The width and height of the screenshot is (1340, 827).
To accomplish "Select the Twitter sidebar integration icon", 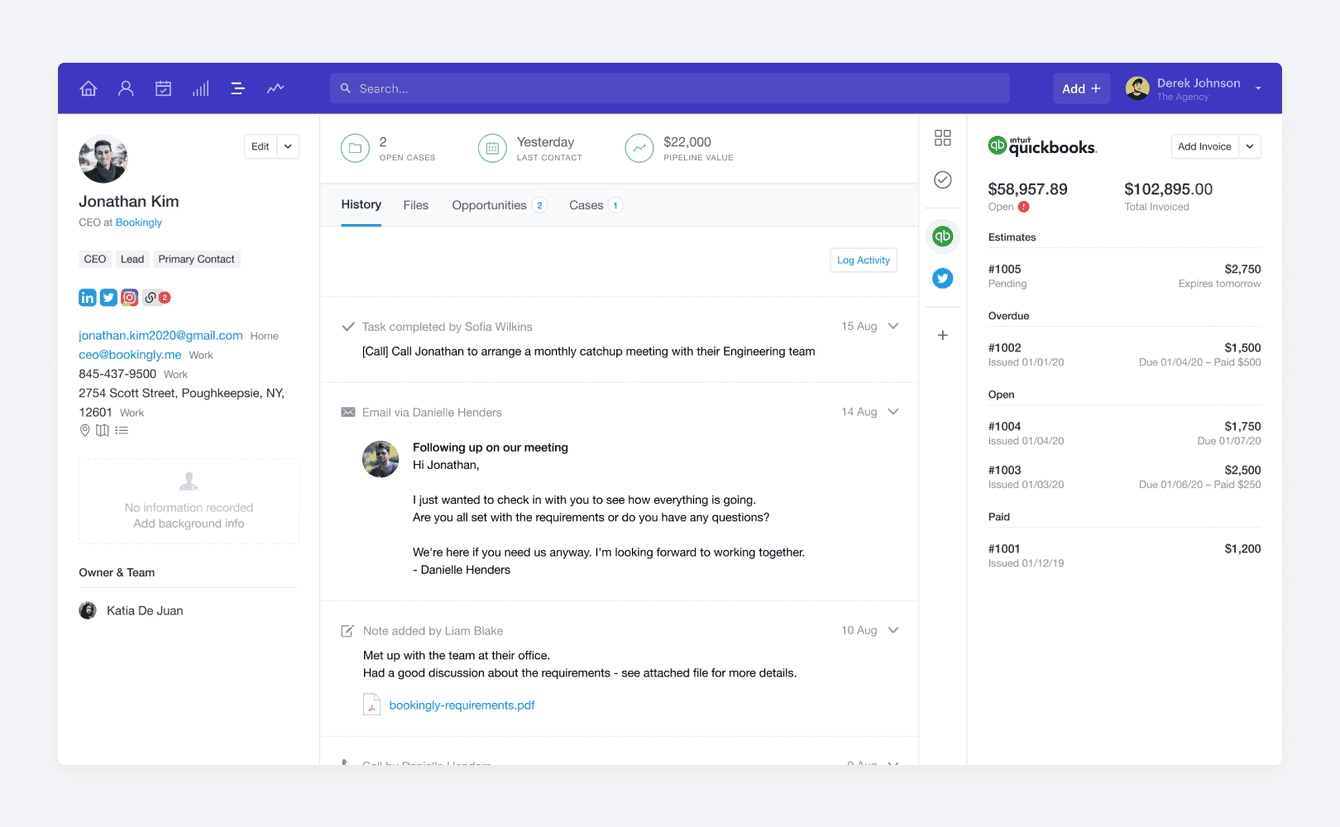I will tap(942, 278).
